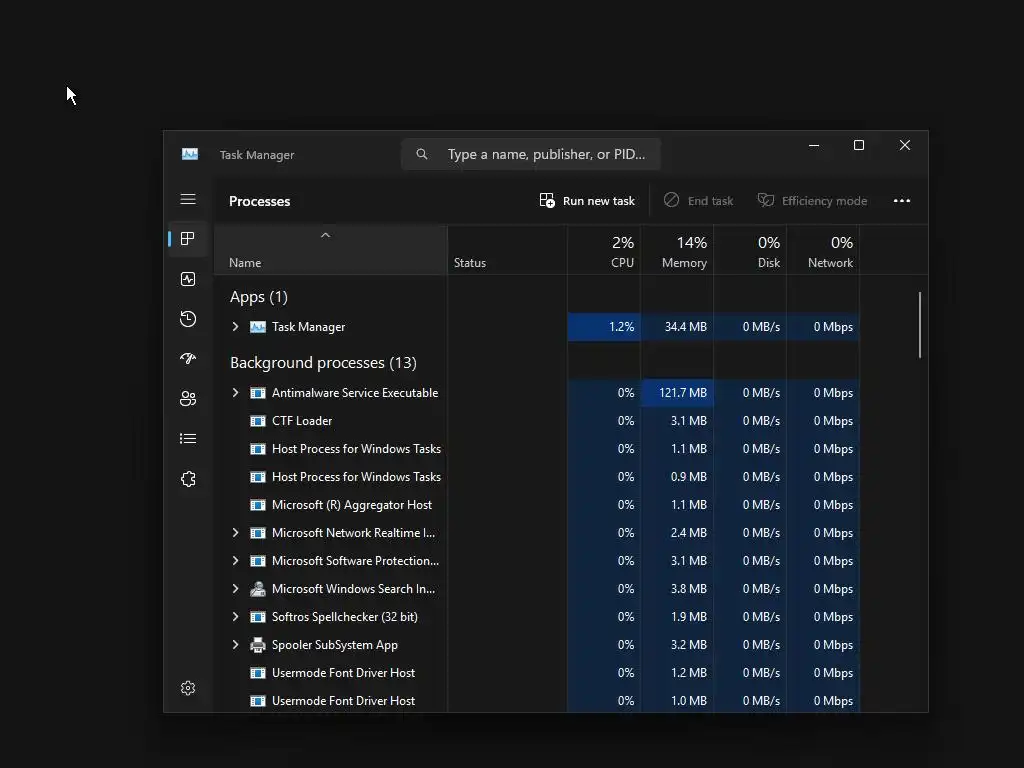Image resolution: width=1024 pixels, height=768 pixels.
Task: Click the 3.2 MB memory cell
Action: (x=677, y=645)
